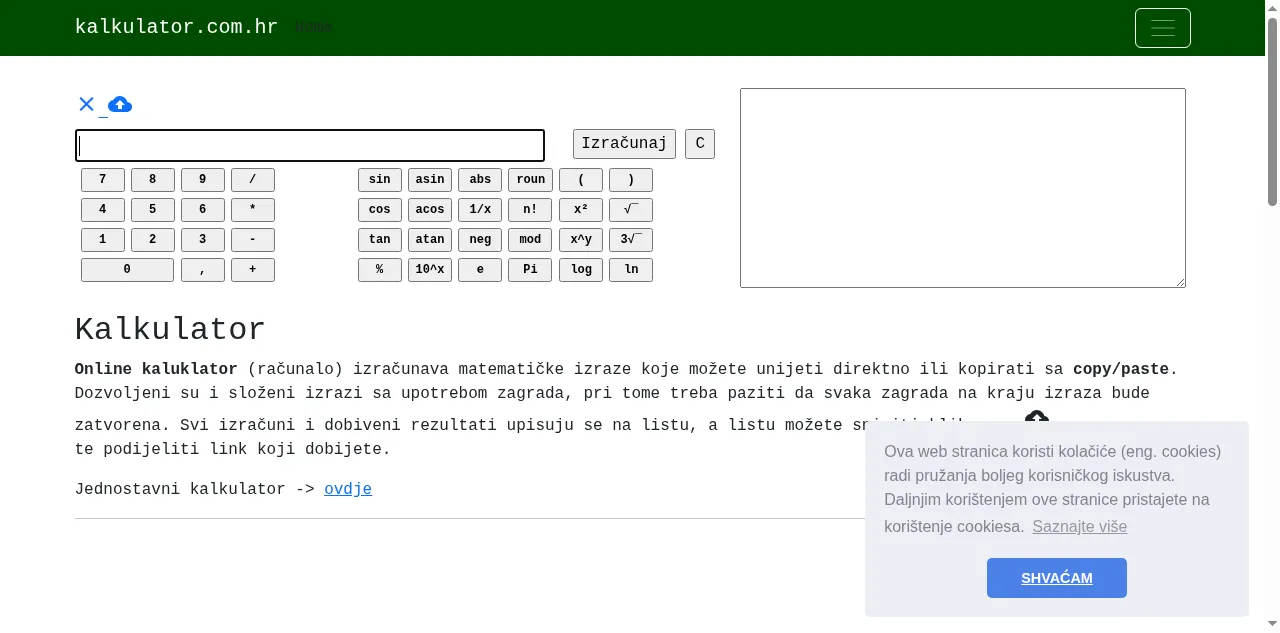The width and height of the screenshot is (1280, 633).
Task: Click the Izračunaj button
Action: tap(624, 143)
